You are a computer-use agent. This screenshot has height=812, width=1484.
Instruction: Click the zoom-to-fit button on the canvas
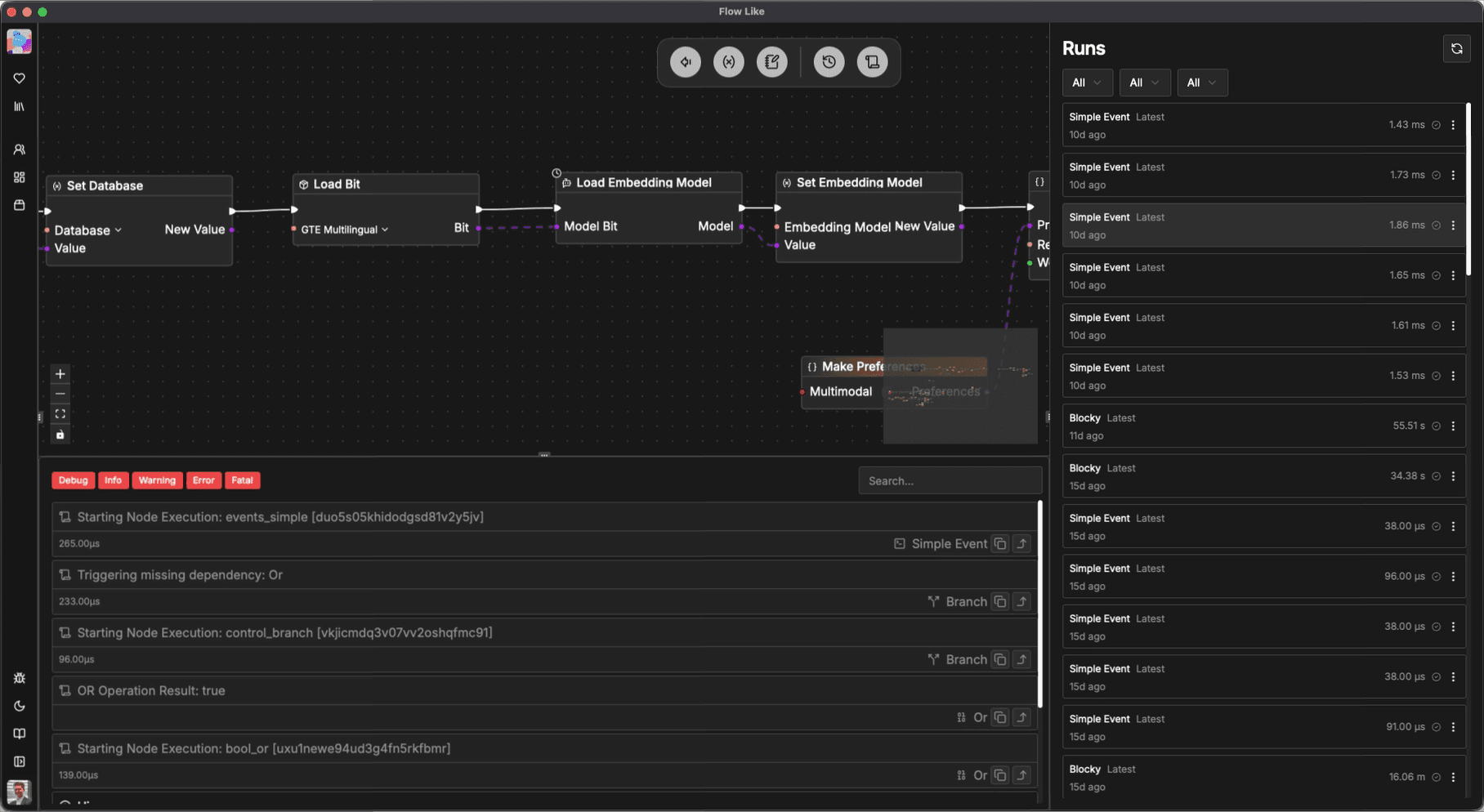(60, 413)
